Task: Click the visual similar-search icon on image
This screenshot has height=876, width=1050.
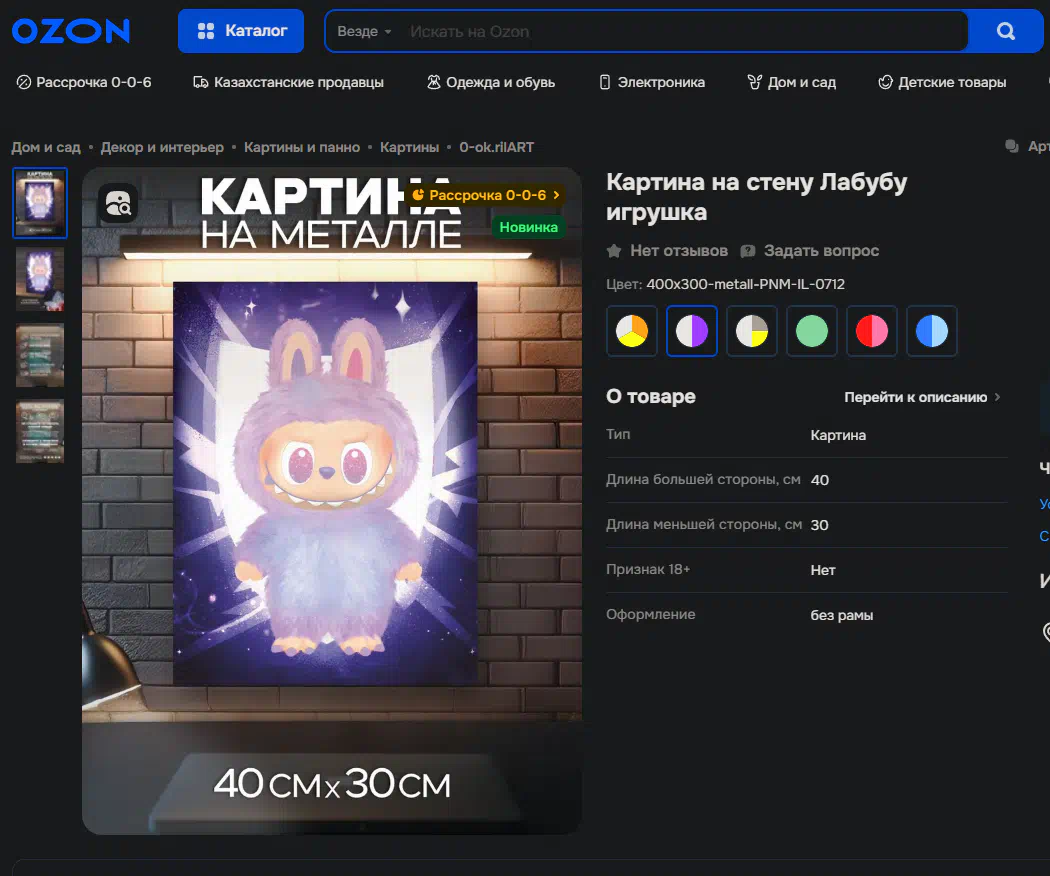Action: click(119, 204)
